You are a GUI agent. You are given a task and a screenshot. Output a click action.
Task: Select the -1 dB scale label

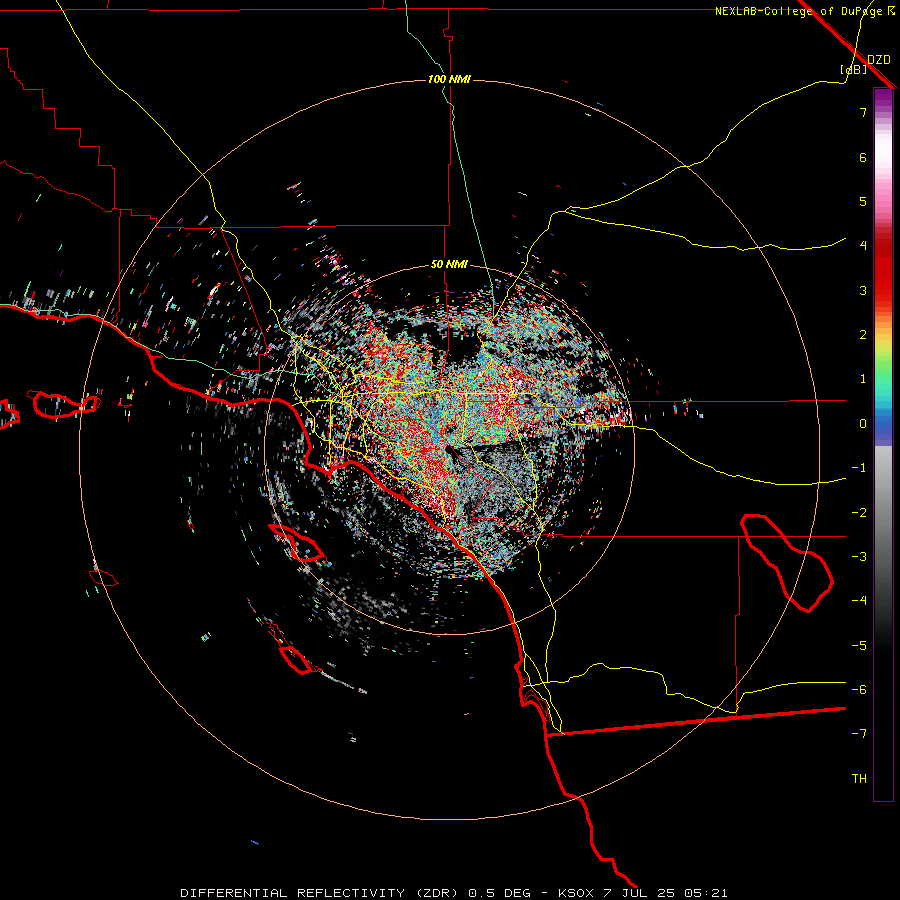[859, 468]
